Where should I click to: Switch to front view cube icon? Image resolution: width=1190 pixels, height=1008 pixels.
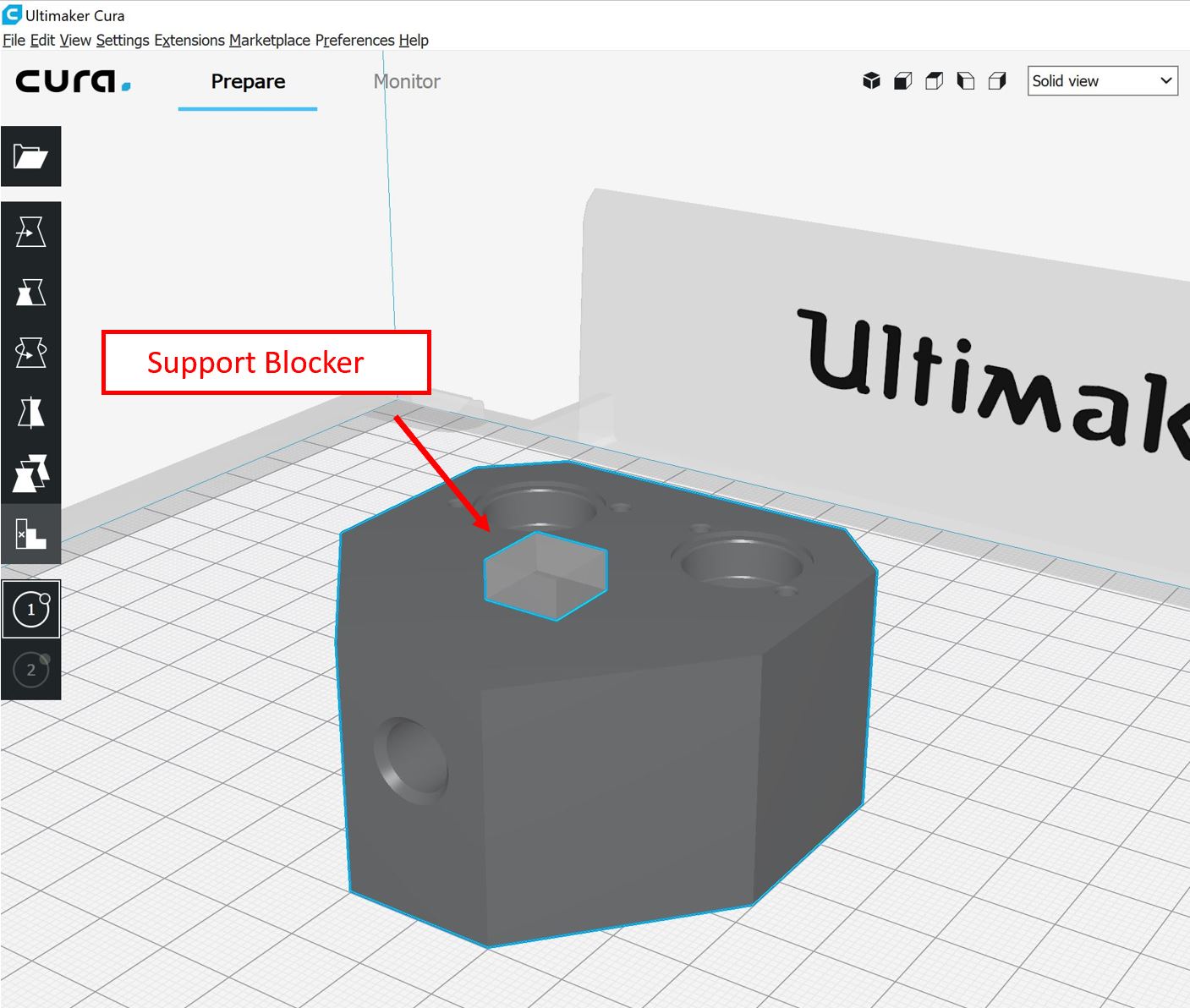click(x=902, y=81)
